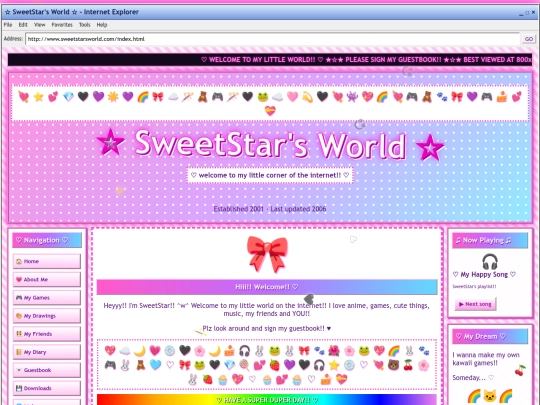This screenshot has width=540, height=405.
Task: Click the Navigation panel header
Action: [47, 240]
